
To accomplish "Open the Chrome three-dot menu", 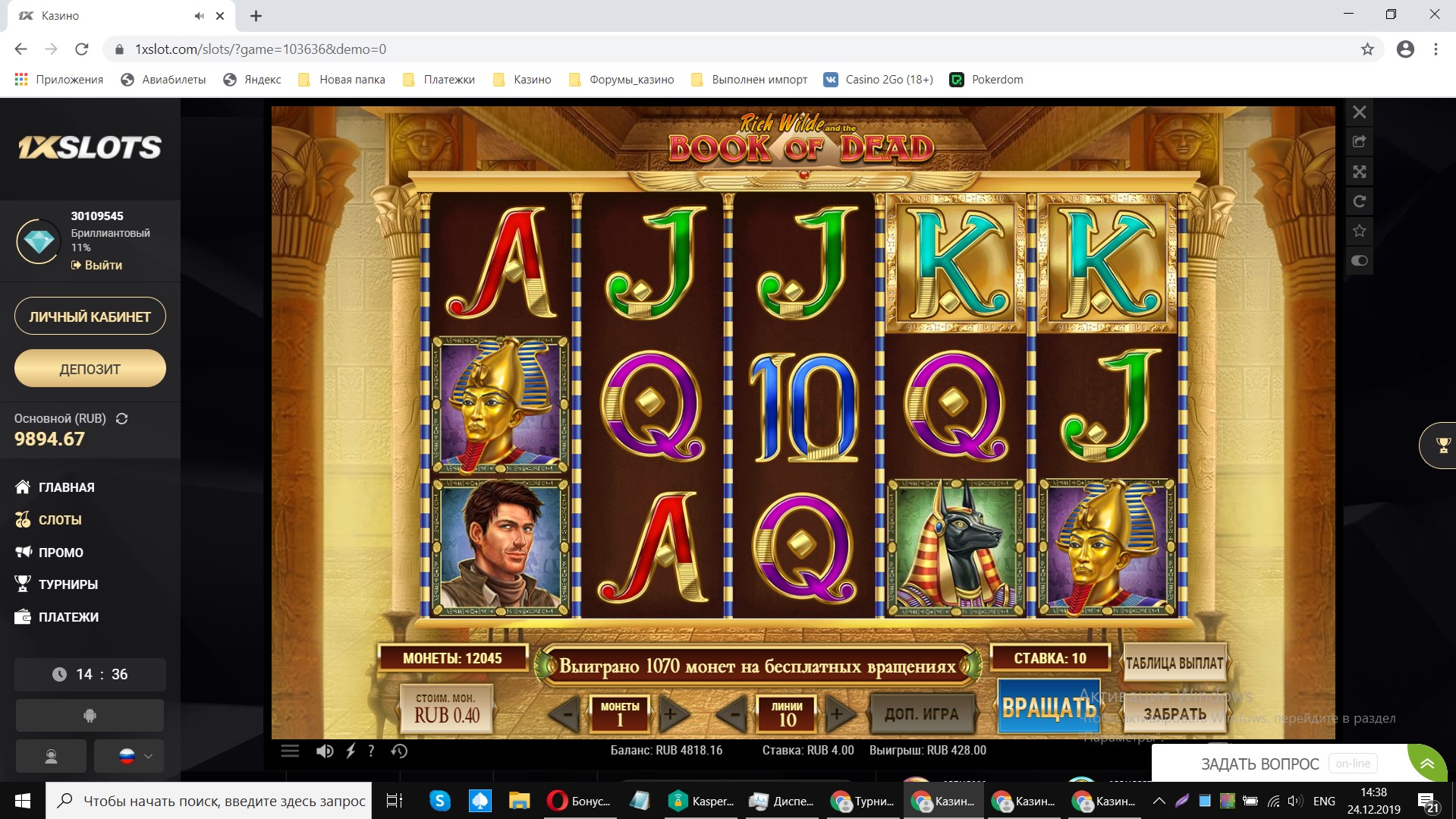I will tap(1436, 49).
